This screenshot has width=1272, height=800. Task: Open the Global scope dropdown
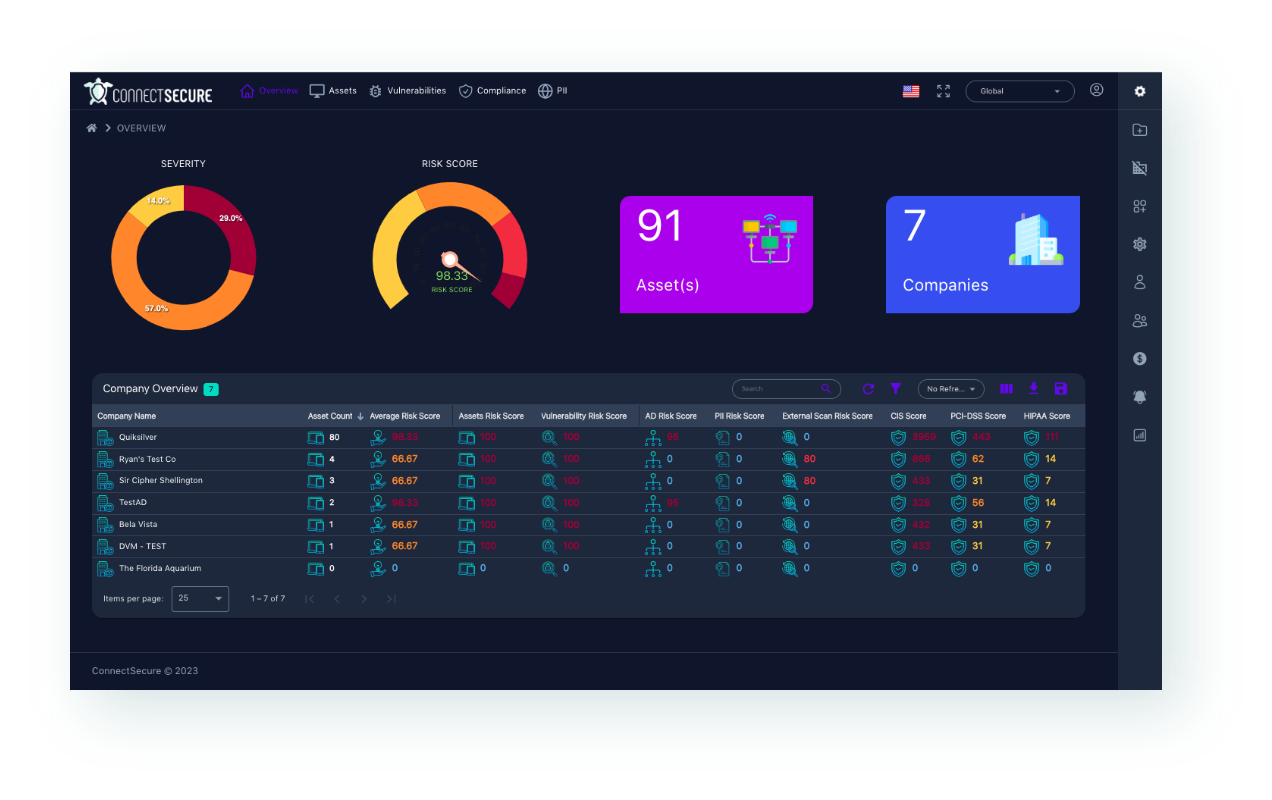point(1019,91)
